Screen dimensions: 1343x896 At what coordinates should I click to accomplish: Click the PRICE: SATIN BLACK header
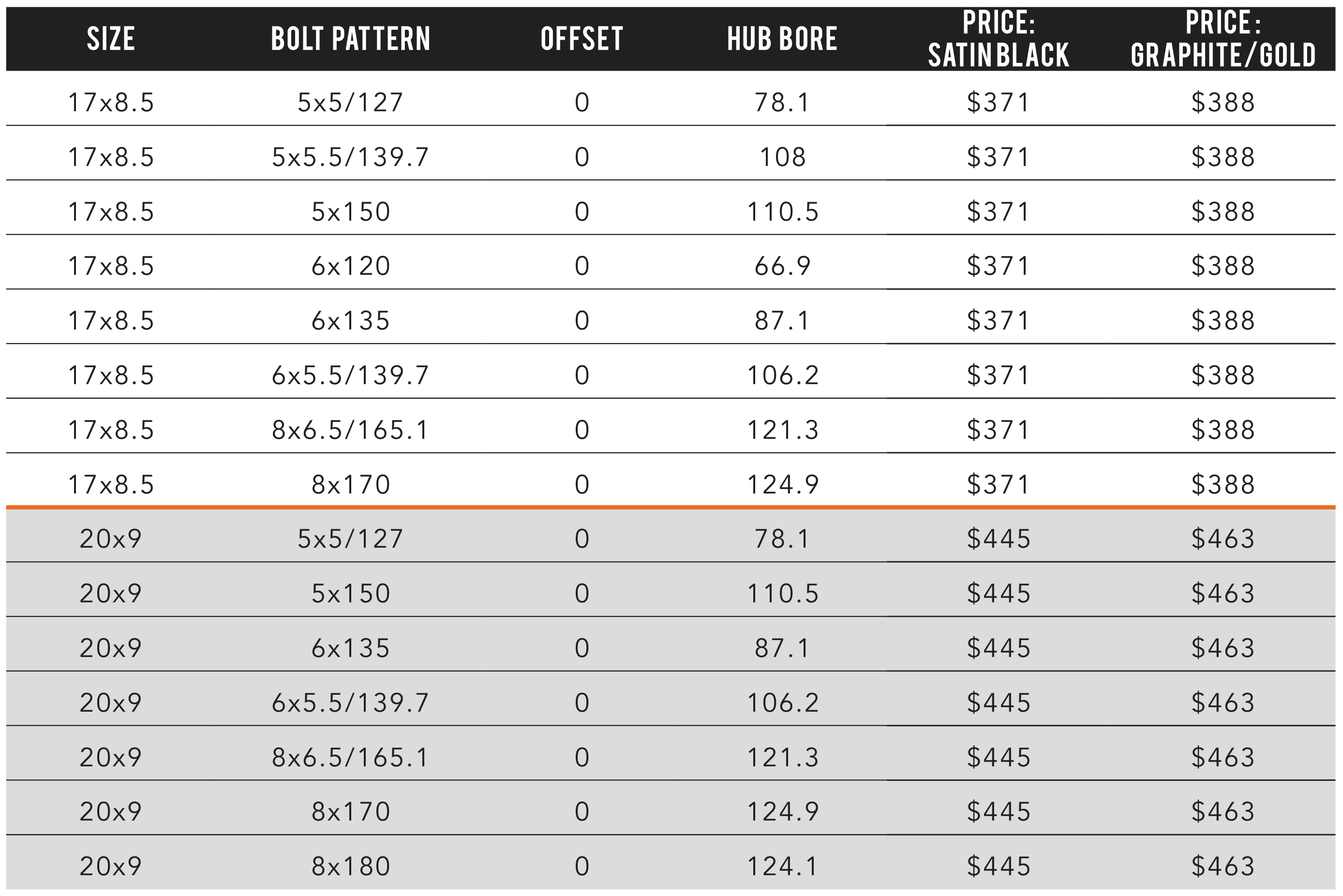click(998, 39)
